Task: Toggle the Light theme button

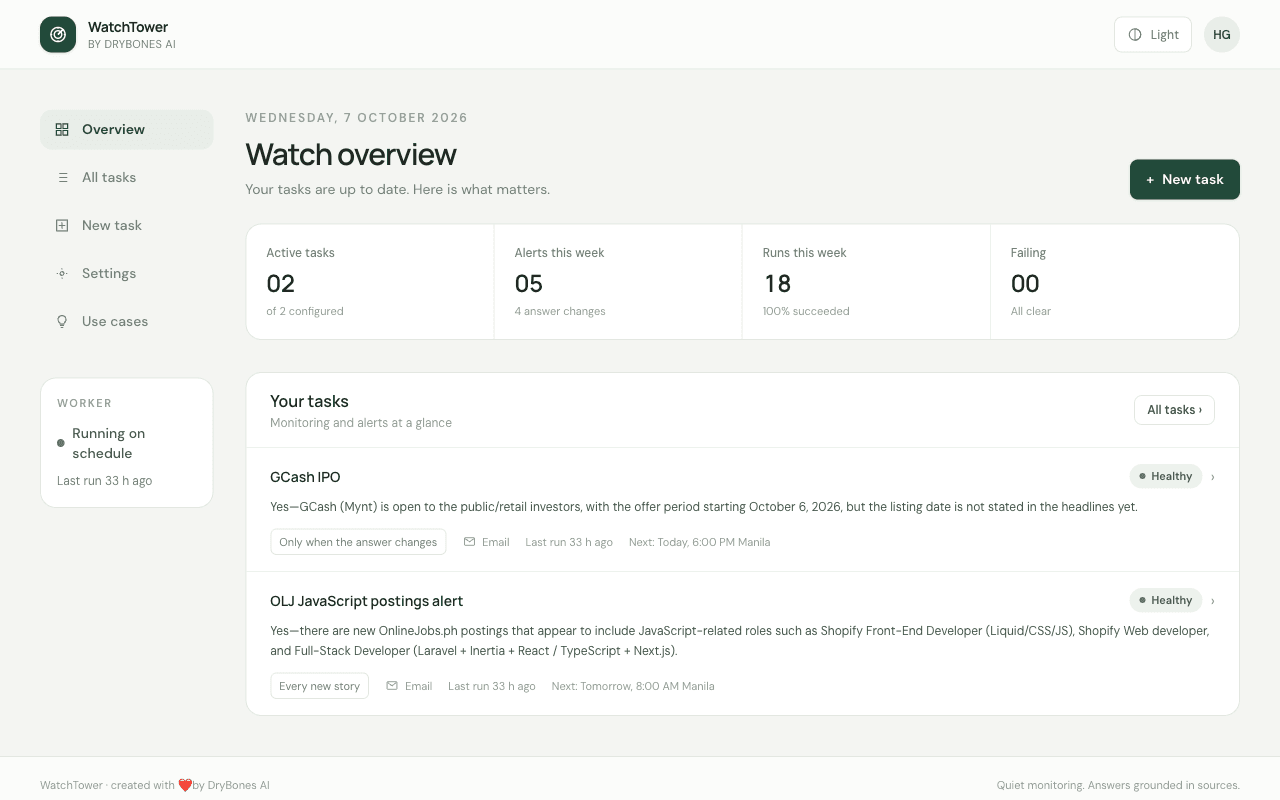Action: [x=1153, y=34]
